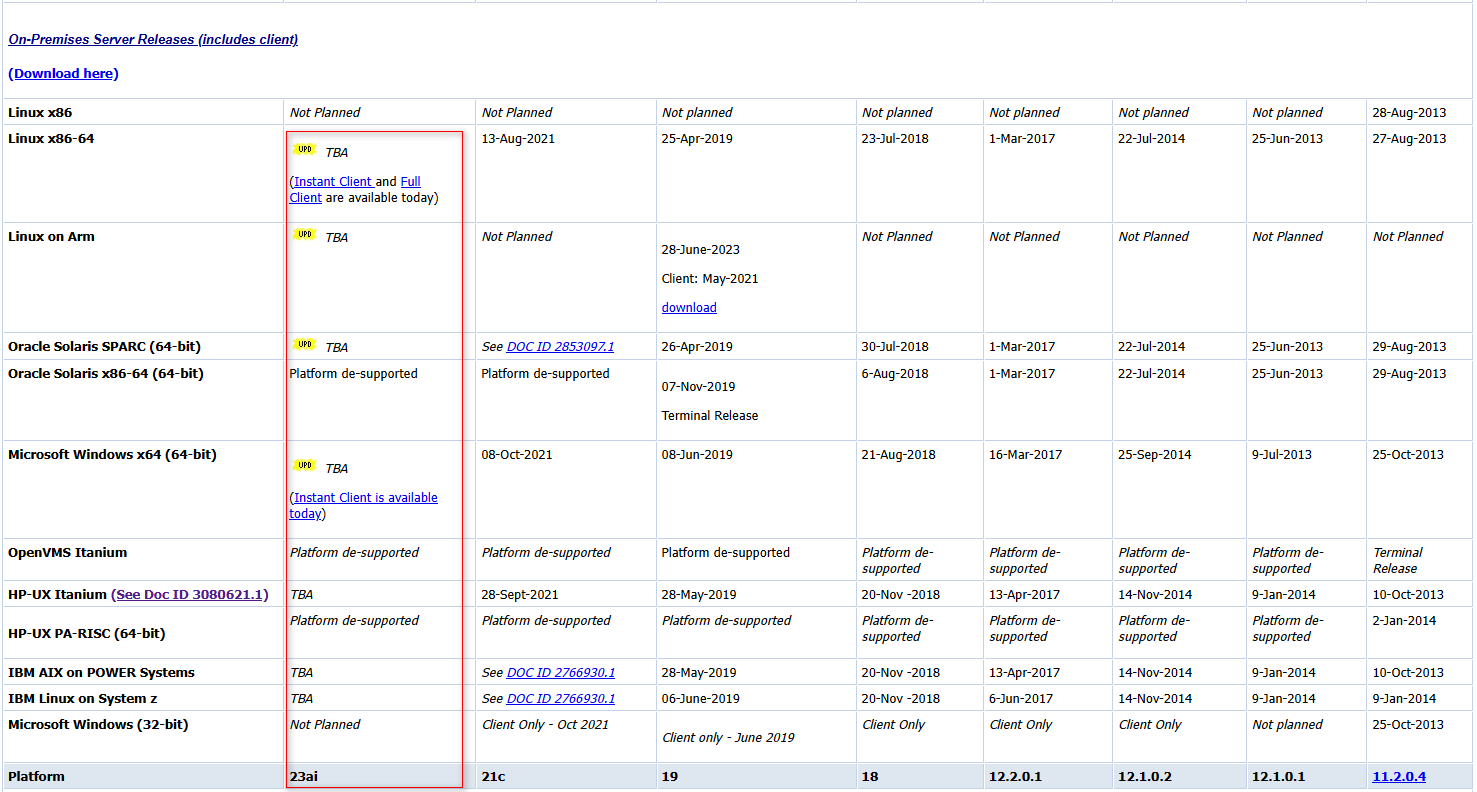Select IBM AIX on POWER Systems row header

click(x=101, y=673)
